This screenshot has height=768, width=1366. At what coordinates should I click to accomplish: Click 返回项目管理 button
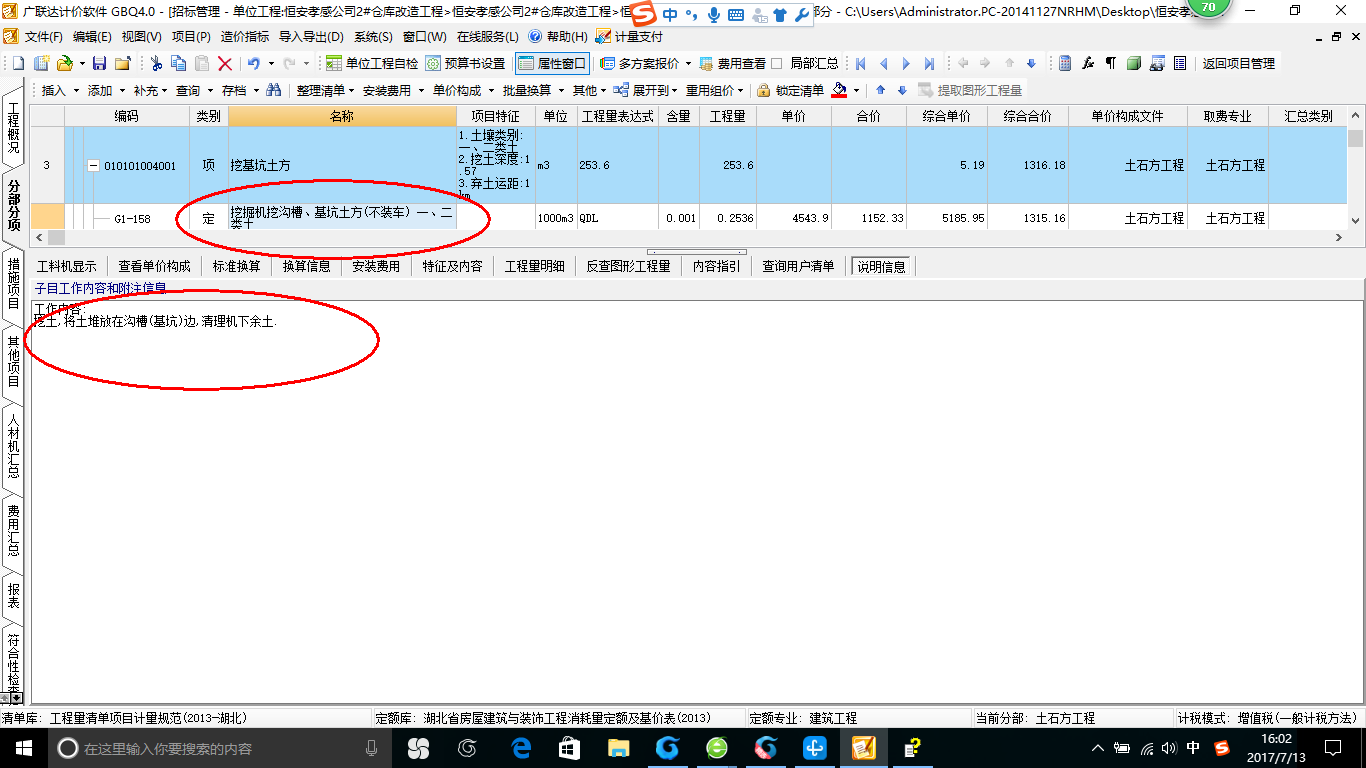pos(1239,63)
